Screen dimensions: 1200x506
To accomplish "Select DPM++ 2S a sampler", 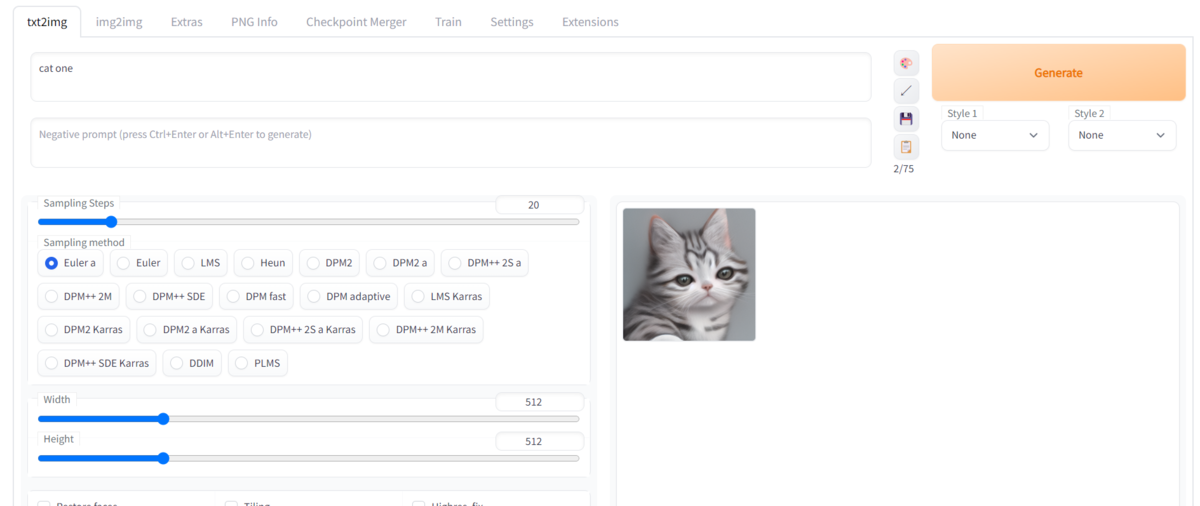I will coord(484,263).
